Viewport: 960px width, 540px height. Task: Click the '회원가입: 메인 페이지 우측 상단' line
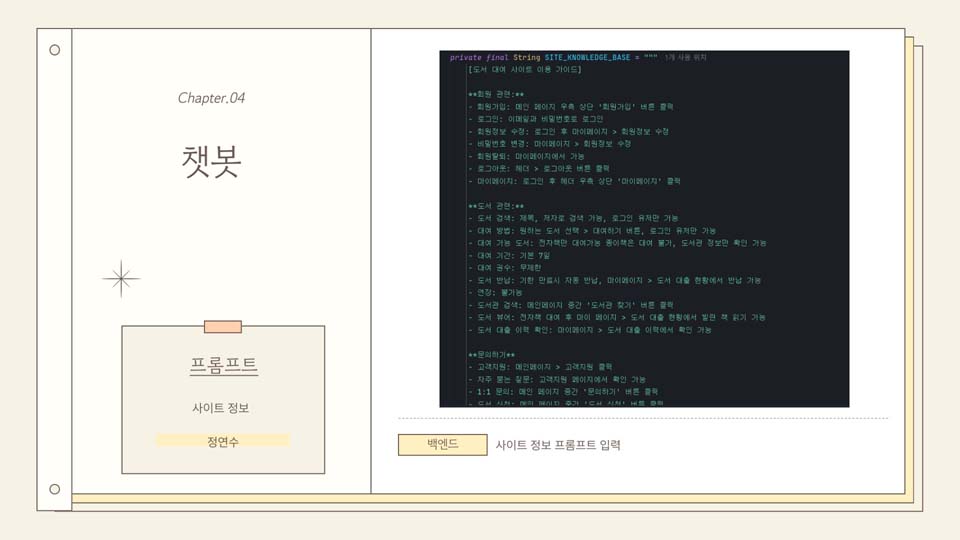click(x=571, y=107)
